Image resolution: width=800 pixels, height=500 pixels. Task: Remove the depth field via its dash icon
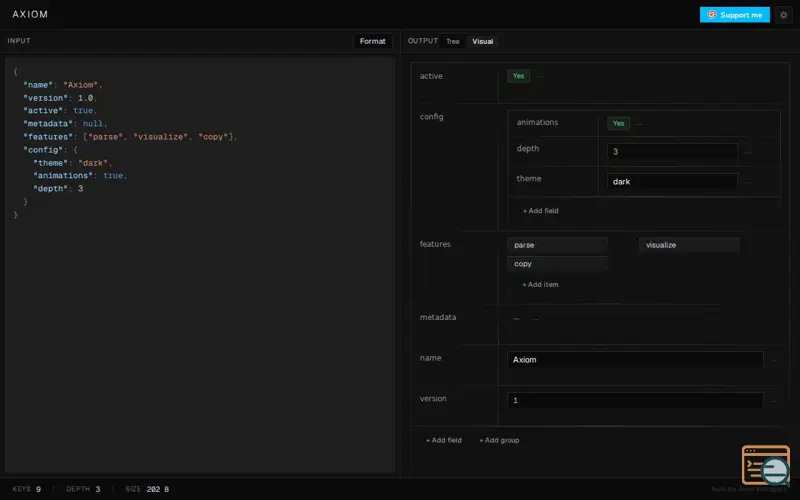[x=747, y=152]
